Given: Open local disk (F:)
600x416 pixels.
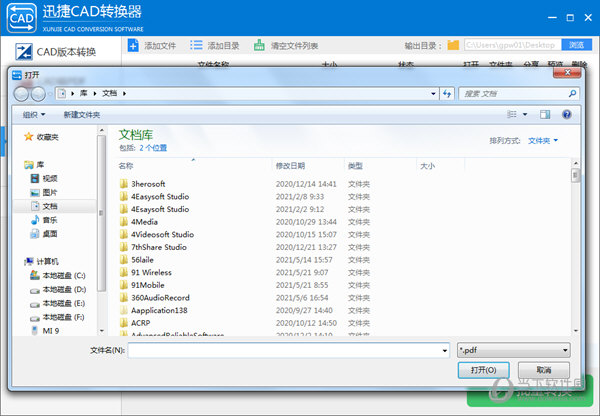Looking at the screenshot, I should coord(57,317).
